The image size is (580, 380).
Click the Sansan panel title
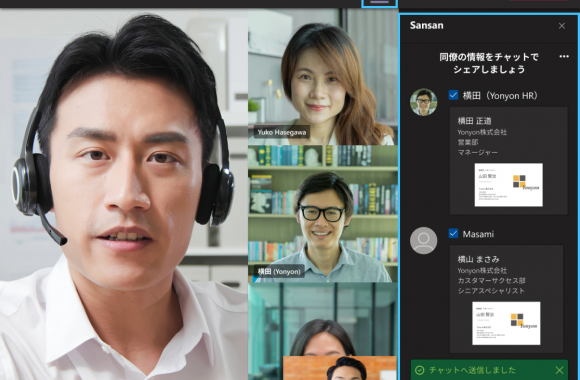(426, 25)
